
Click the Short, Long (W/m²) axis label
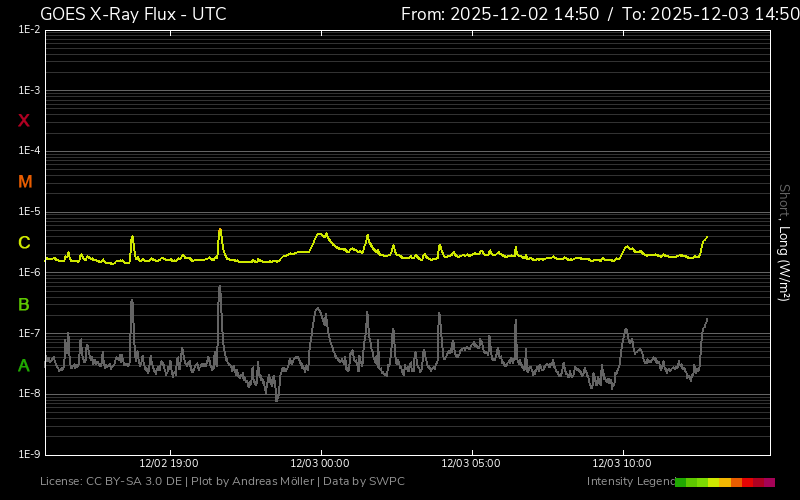[785, 242]
